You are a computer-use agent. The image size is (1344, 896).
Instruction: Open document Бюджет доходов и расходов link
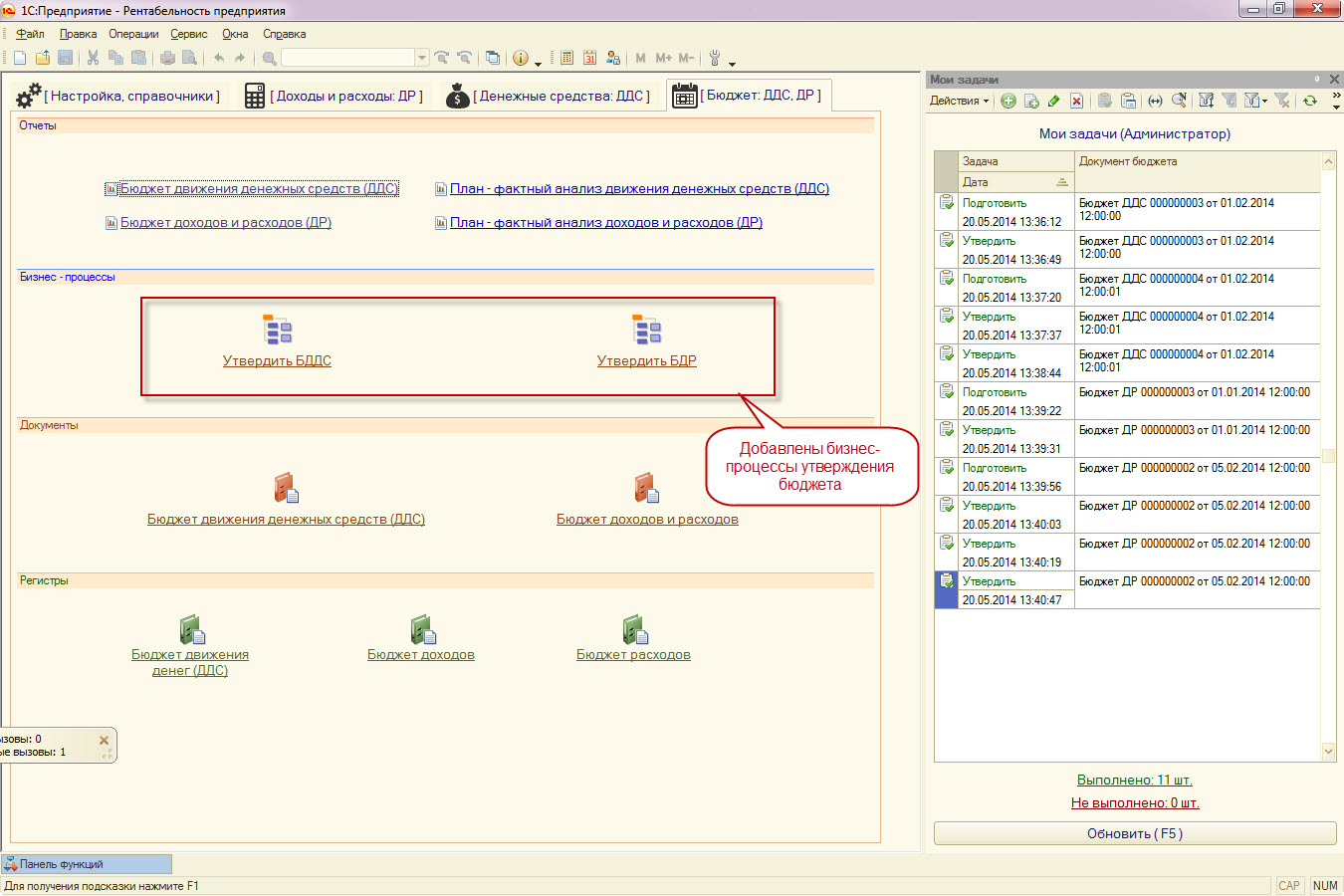pyautogui.click(x=647, y=519)
